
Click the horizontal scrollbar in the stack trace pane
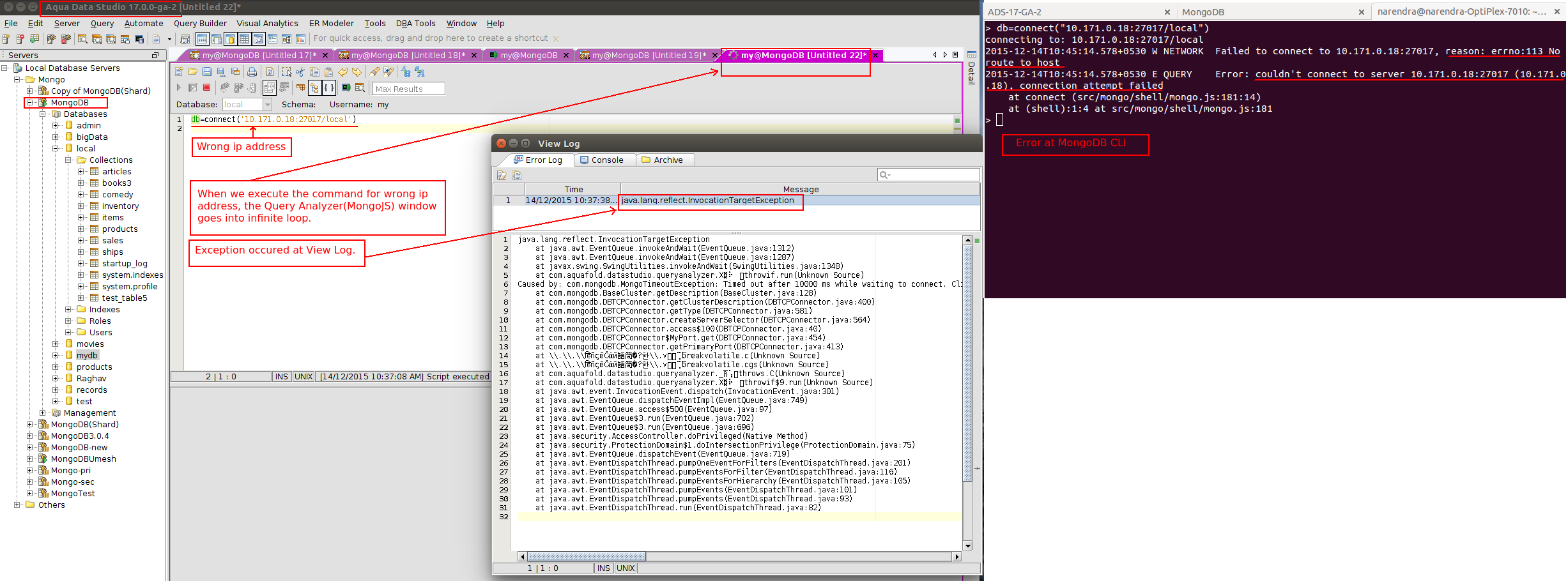tap(739, 557)
